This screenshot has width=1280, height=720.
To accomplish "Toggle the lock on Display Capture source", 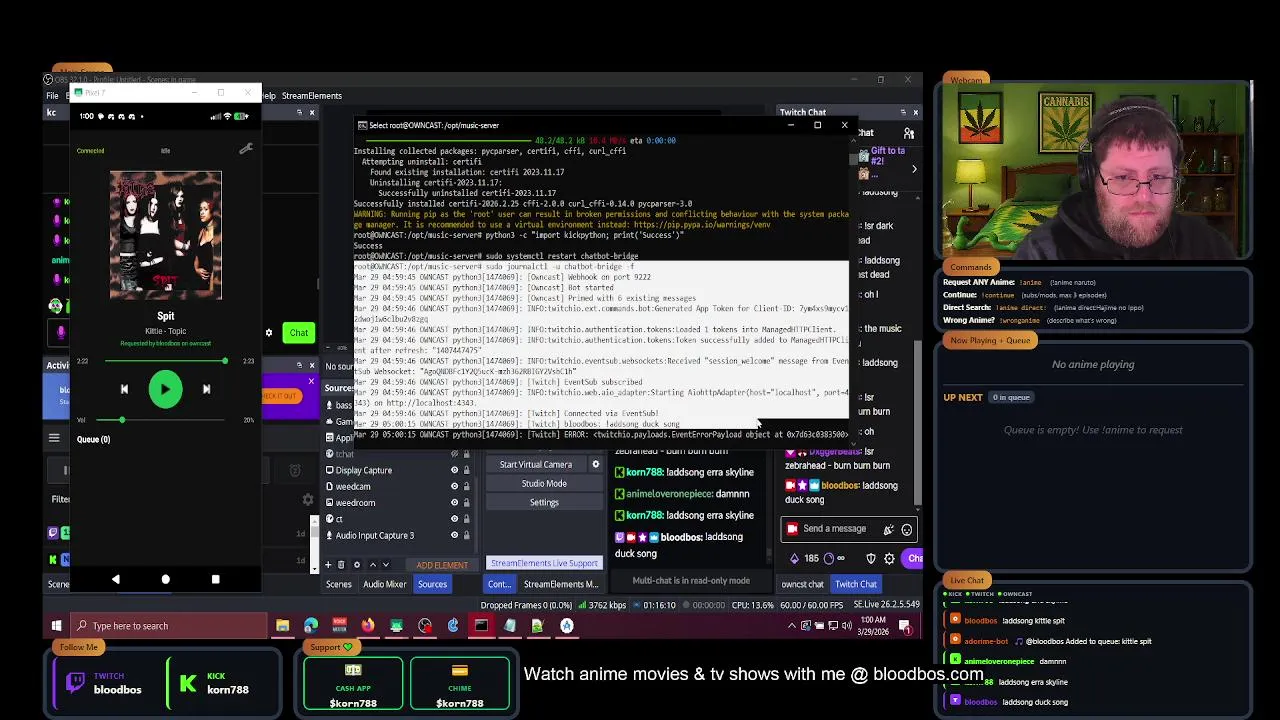I will tap(466, 470).
